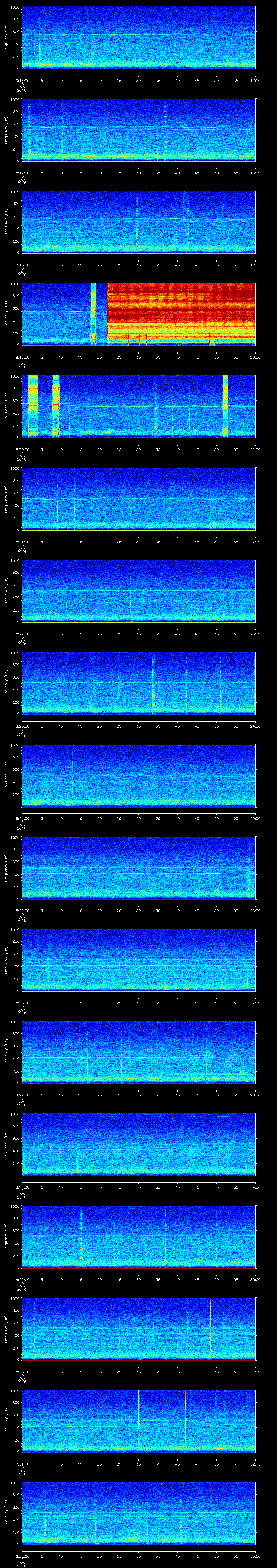
Task: Click the 25:00 end time label
Action: pos(256,818)
